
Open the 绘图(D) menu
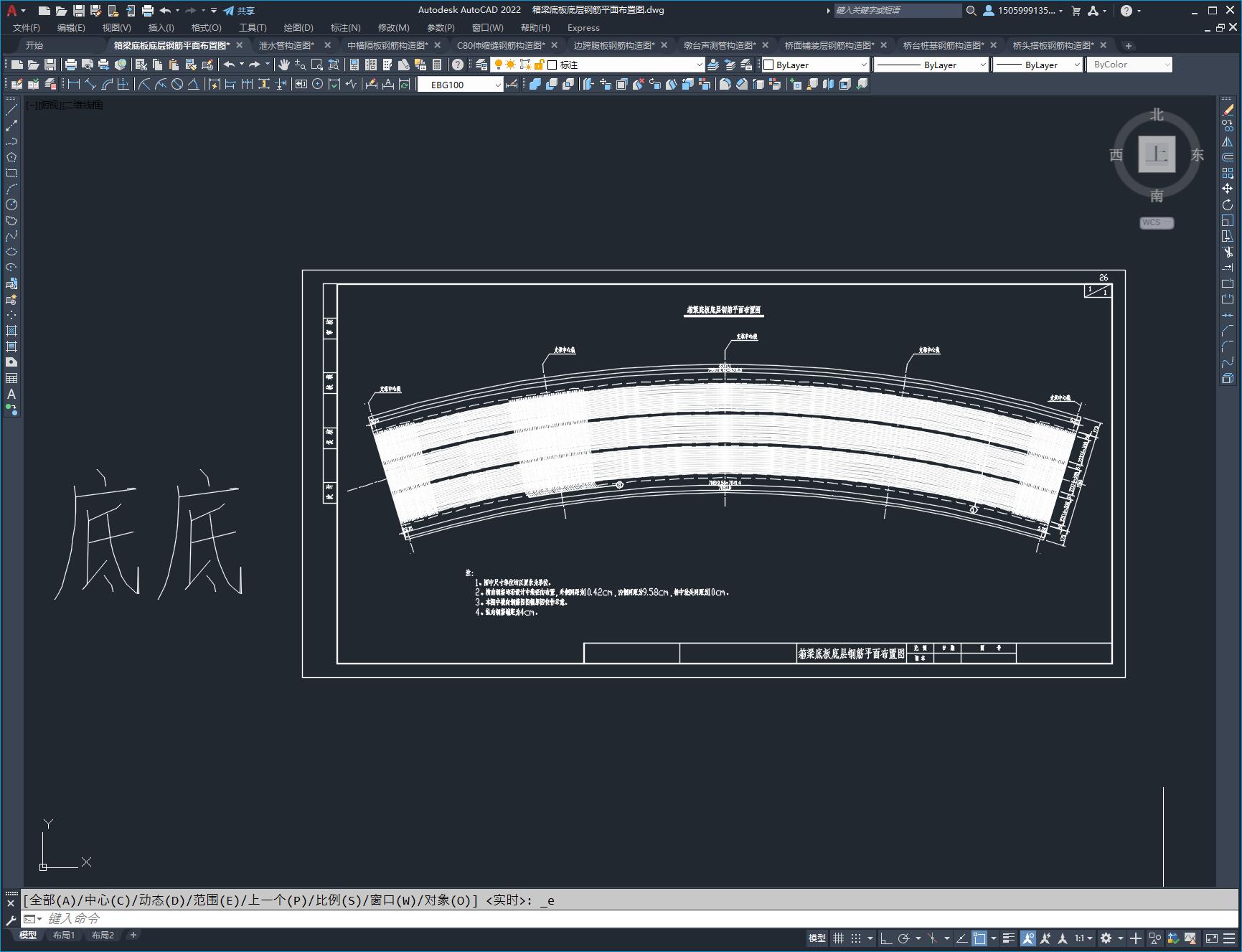[298, 27]
